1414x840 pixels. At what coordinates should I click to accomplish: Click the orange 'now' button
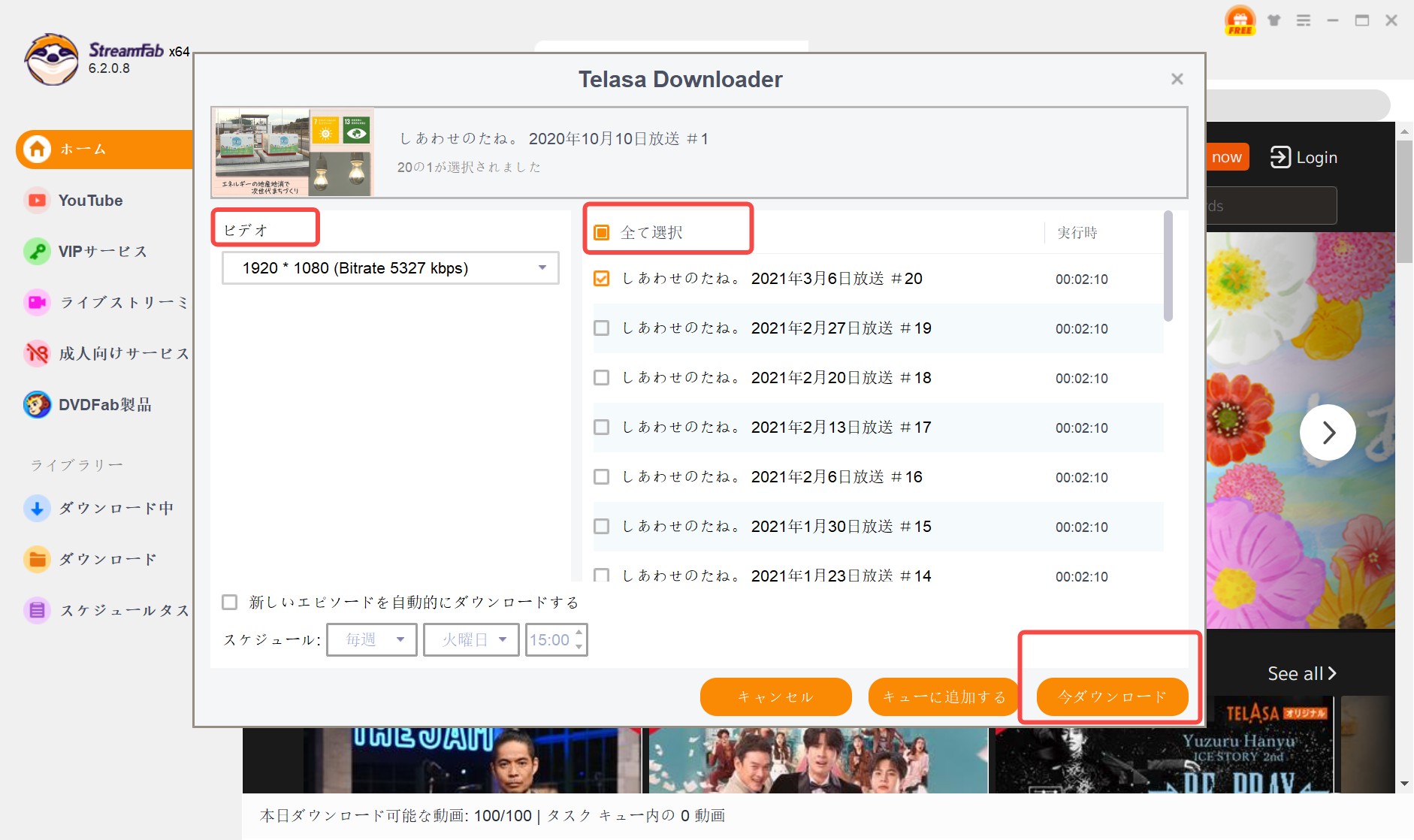tap(1227, 157)
